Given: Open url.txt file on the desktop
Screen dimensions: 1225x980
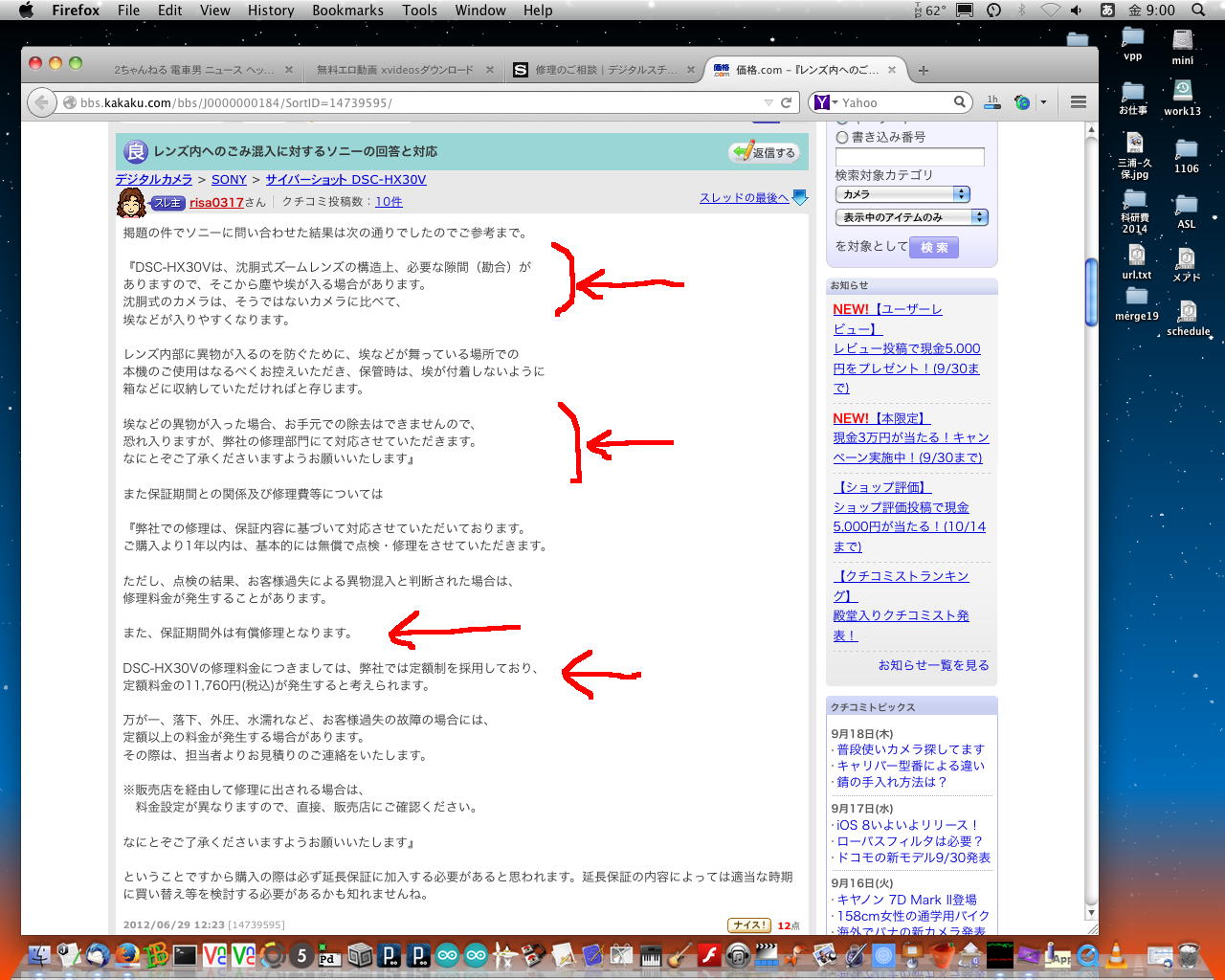Looking at the screenshot, I should pos(1136,261).
